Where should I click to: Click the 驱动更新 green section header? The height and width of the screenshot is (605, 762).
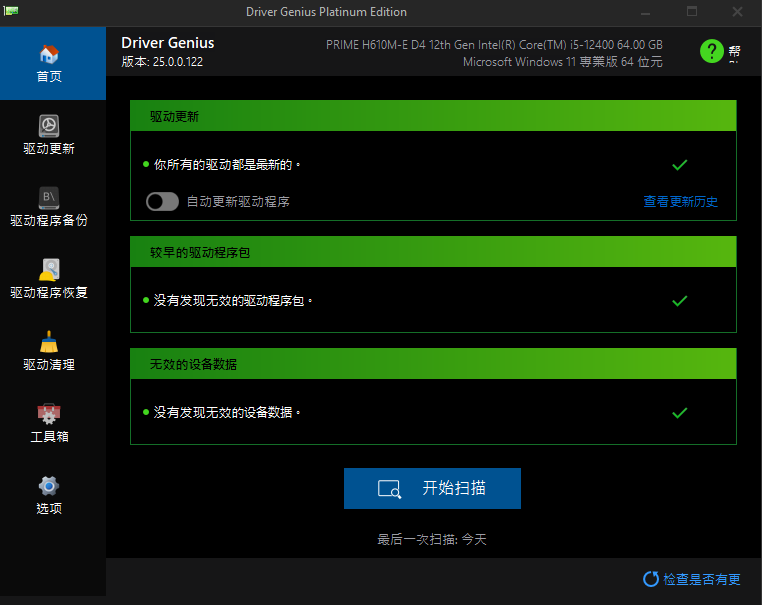click(433, 116)
